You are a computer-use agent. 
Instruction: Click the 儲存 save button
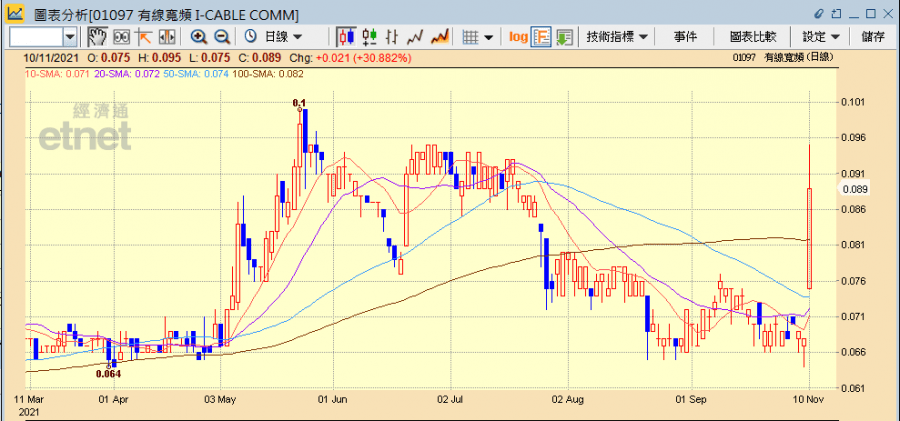point(872,37)
